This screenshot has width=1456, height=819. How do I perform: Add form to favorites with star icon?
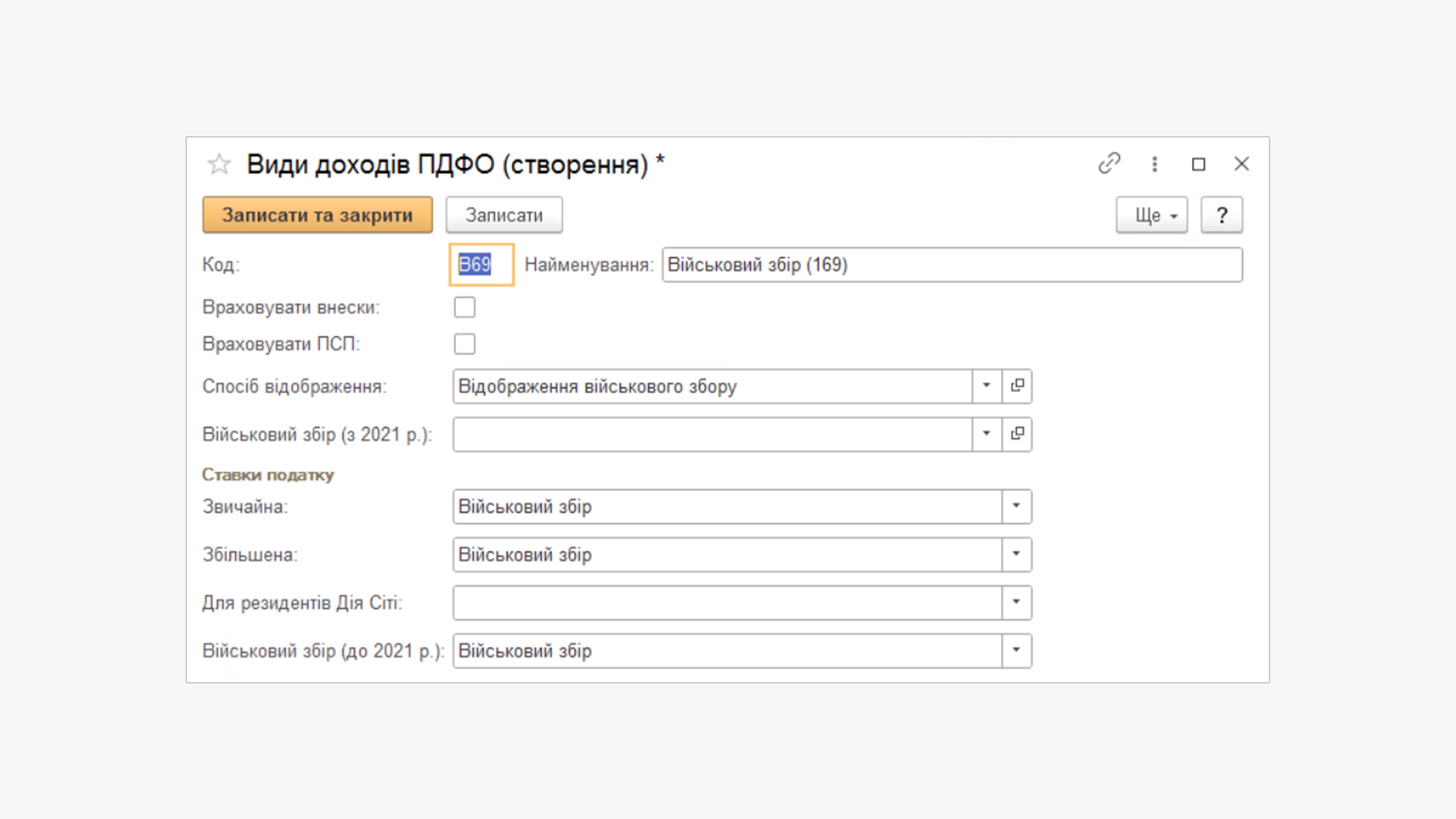point(219,164)
